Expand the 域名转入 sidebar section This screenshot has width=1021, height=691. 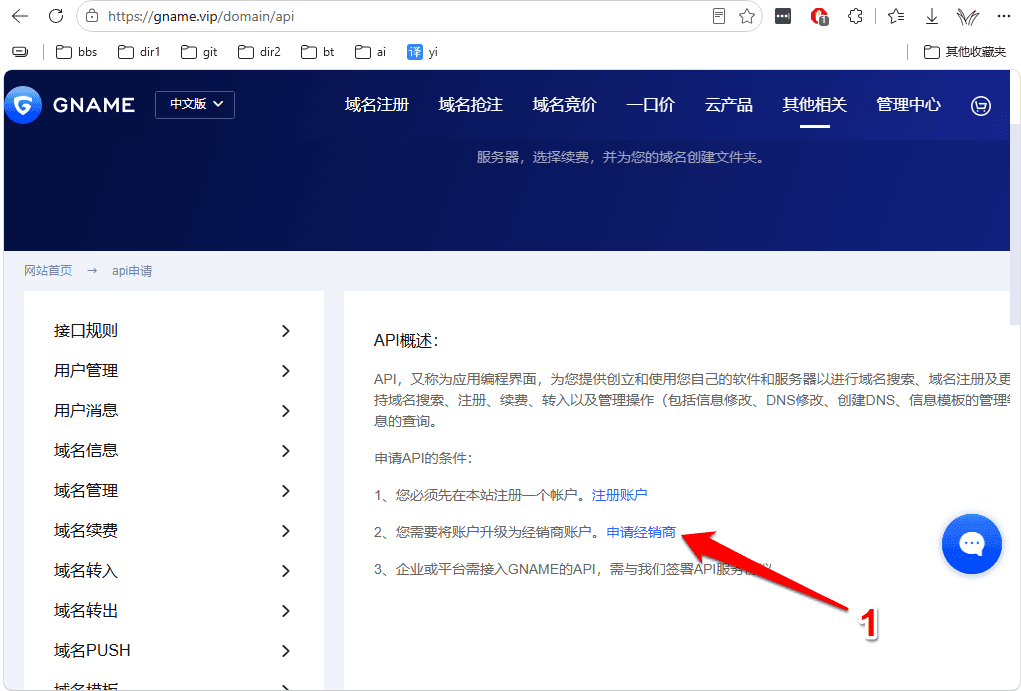pyautogui.click(x=173, y=571)
